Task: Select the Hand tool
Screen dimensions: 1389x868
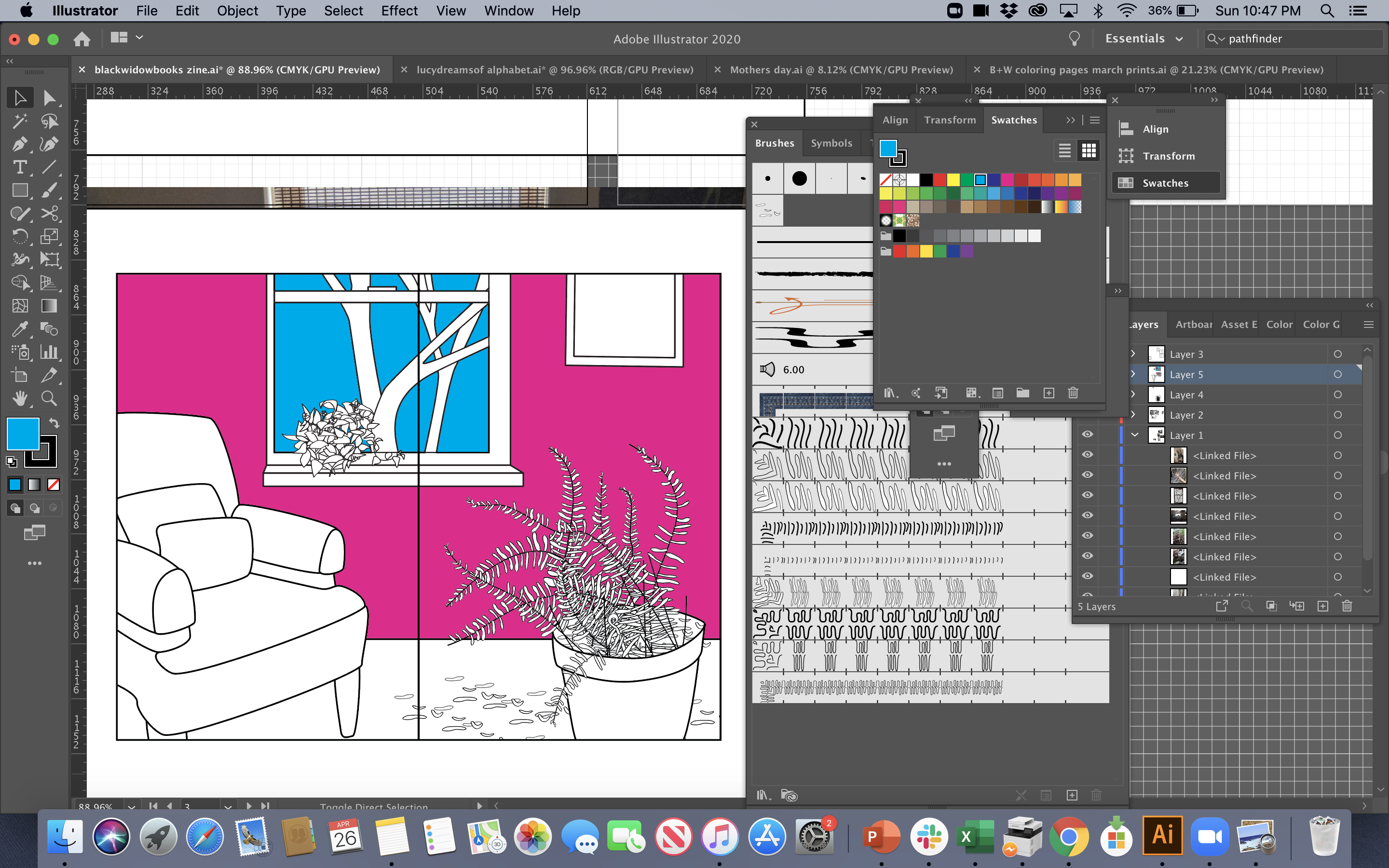Action: pos(19,398)
